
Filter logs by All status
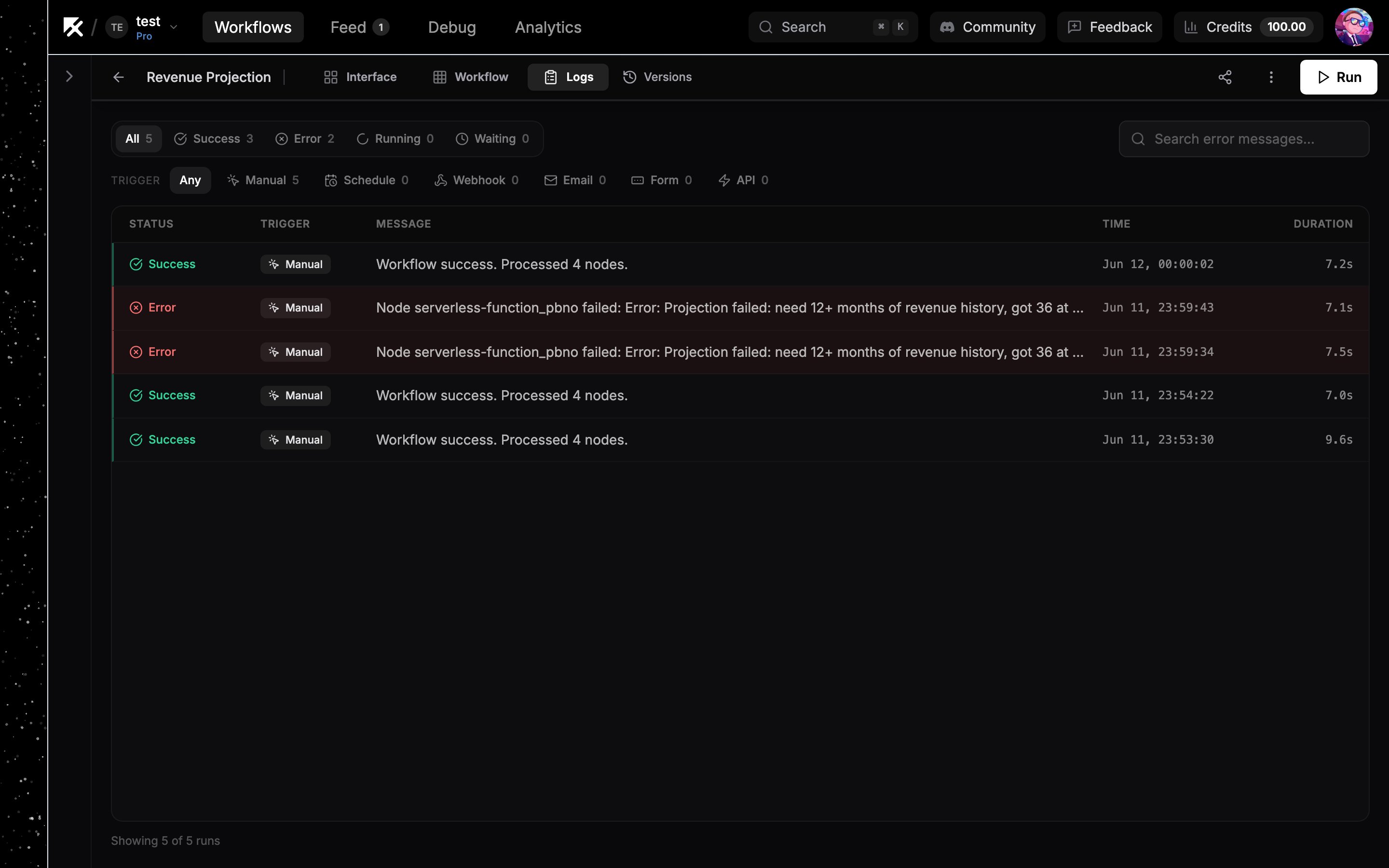click(x=138, y=138)
